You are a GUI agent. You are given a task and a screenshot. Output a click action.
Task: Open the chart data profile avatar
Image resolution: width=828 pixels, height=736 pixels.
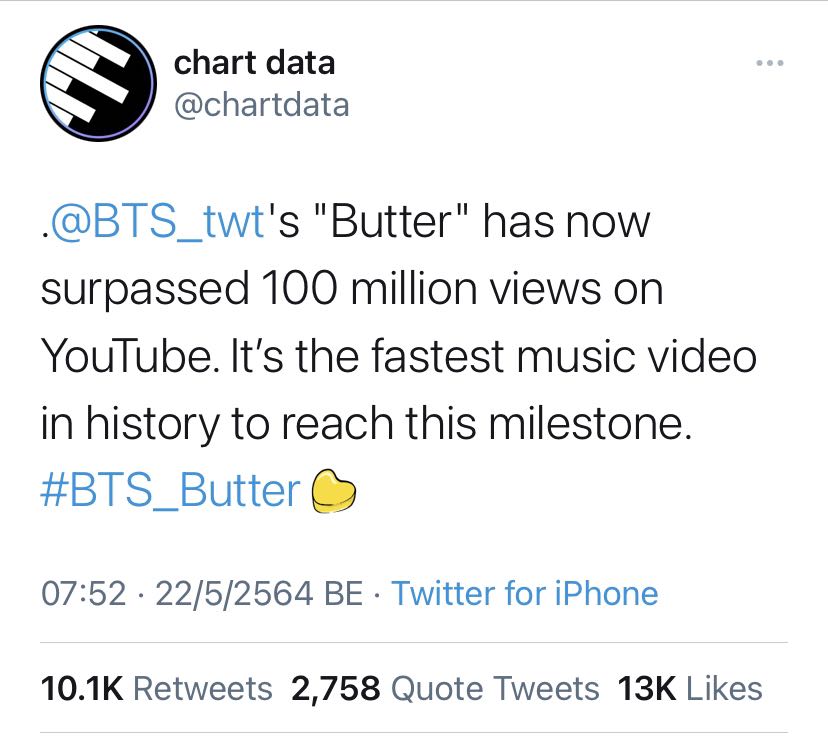coord(96,83)
